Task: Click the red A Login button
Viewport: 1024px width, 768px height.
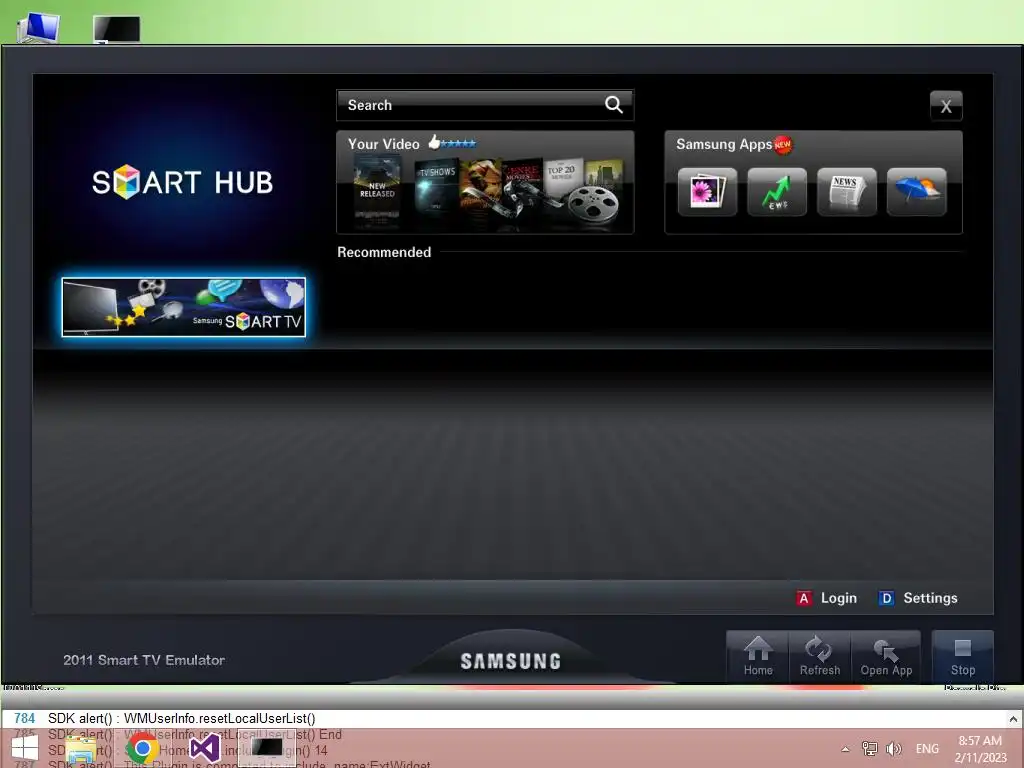Action: click(x=827, y=598)
